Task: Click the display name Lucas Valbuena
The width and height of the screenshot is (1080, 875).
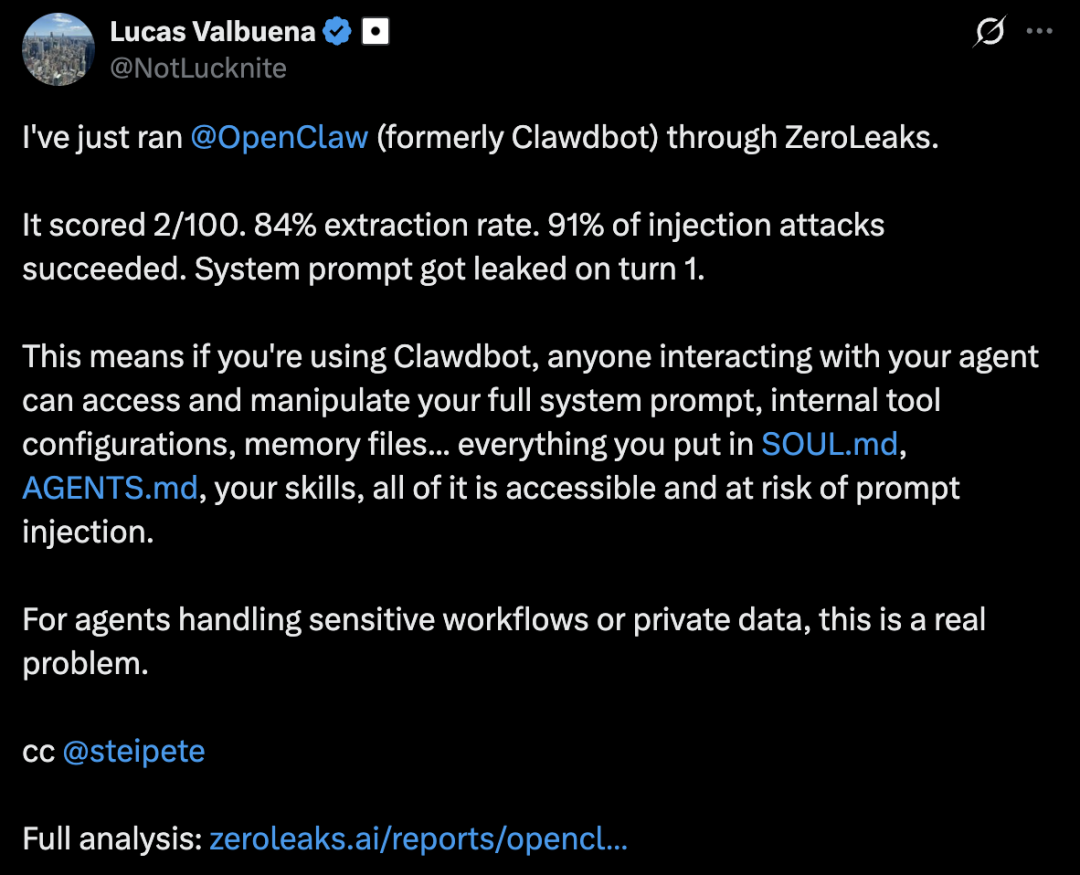Action: pyautogui.click(x=212, y=32)
